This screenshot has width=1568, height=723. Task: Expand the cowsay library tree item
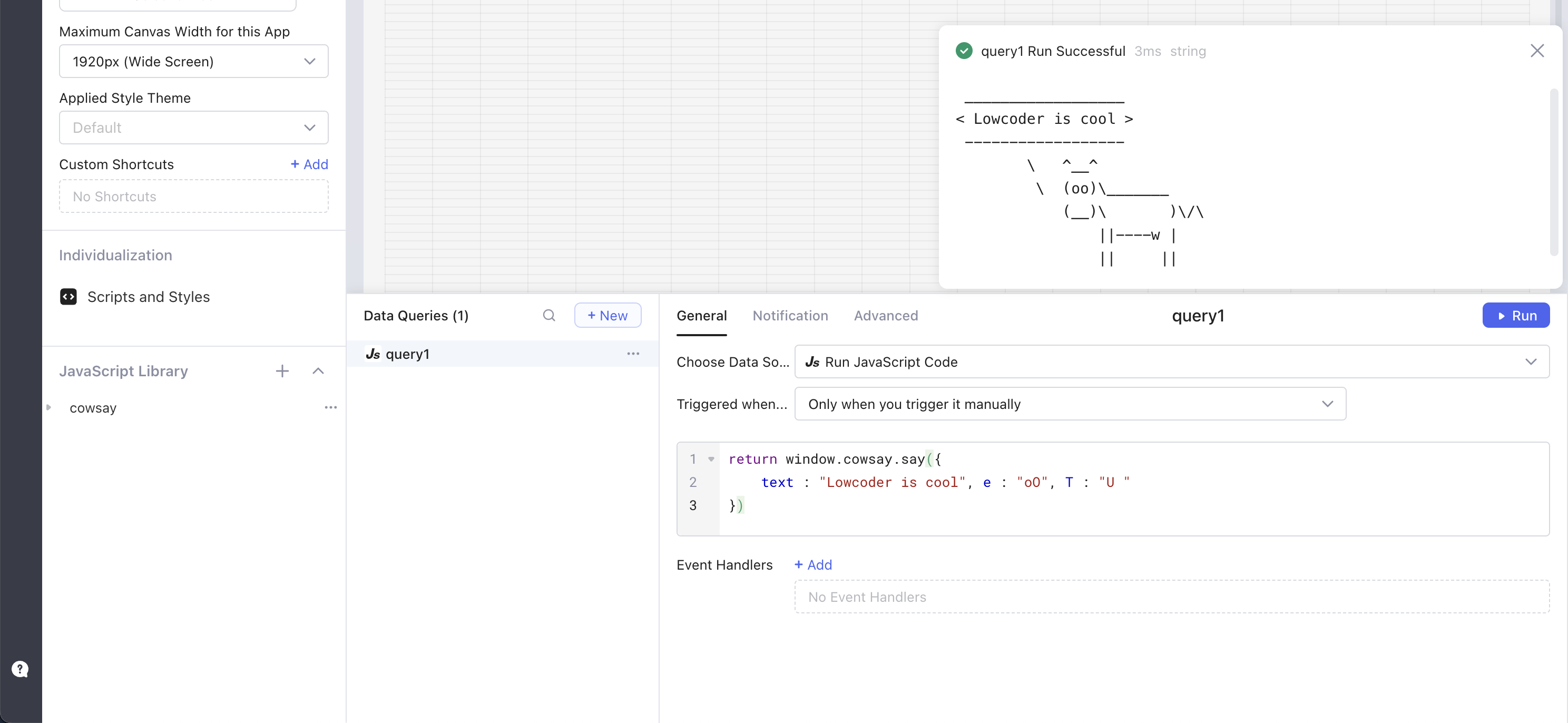pos(48,407)
